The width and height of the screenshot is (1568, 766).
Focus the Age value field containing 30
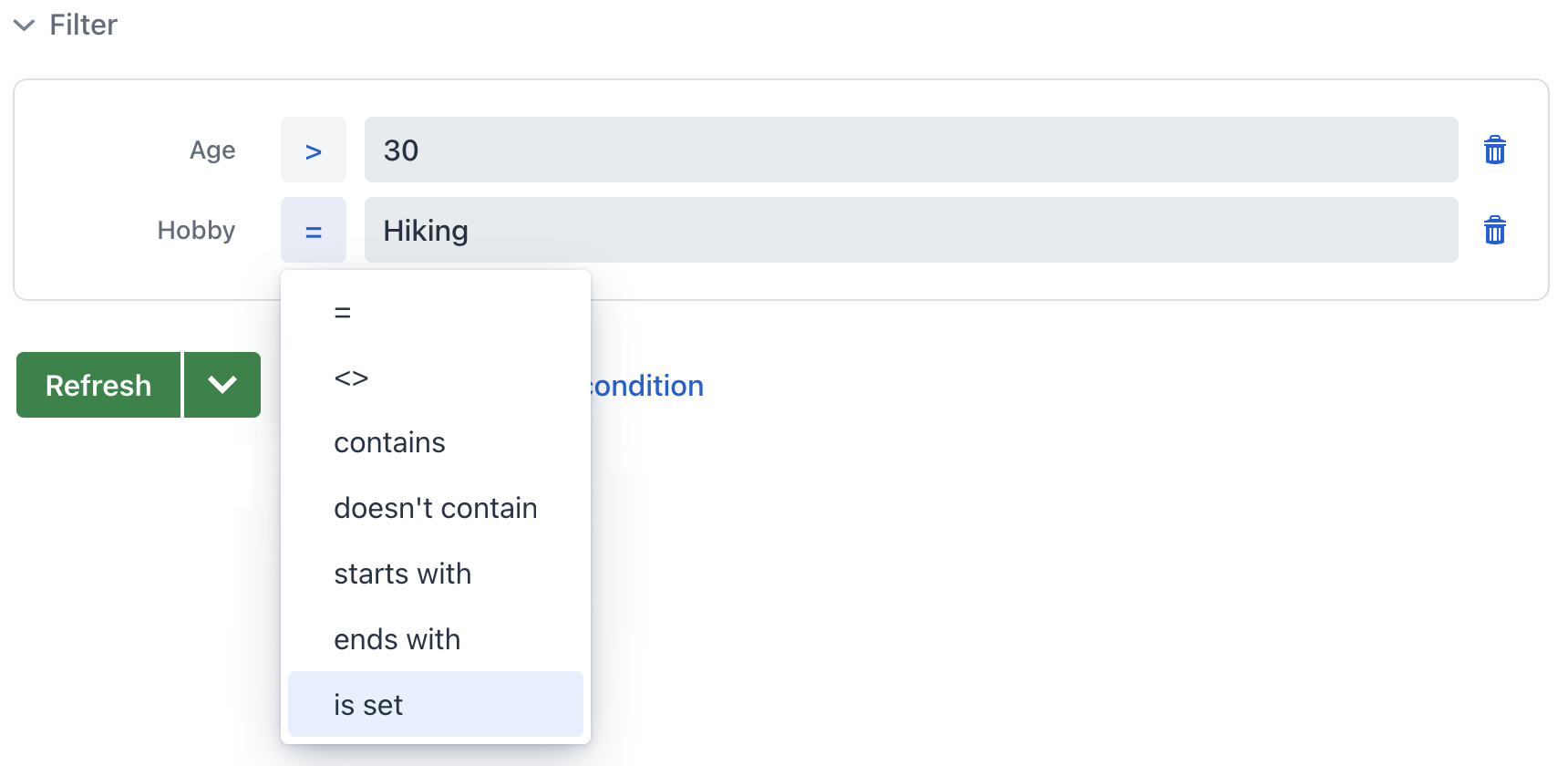[911, 150]
